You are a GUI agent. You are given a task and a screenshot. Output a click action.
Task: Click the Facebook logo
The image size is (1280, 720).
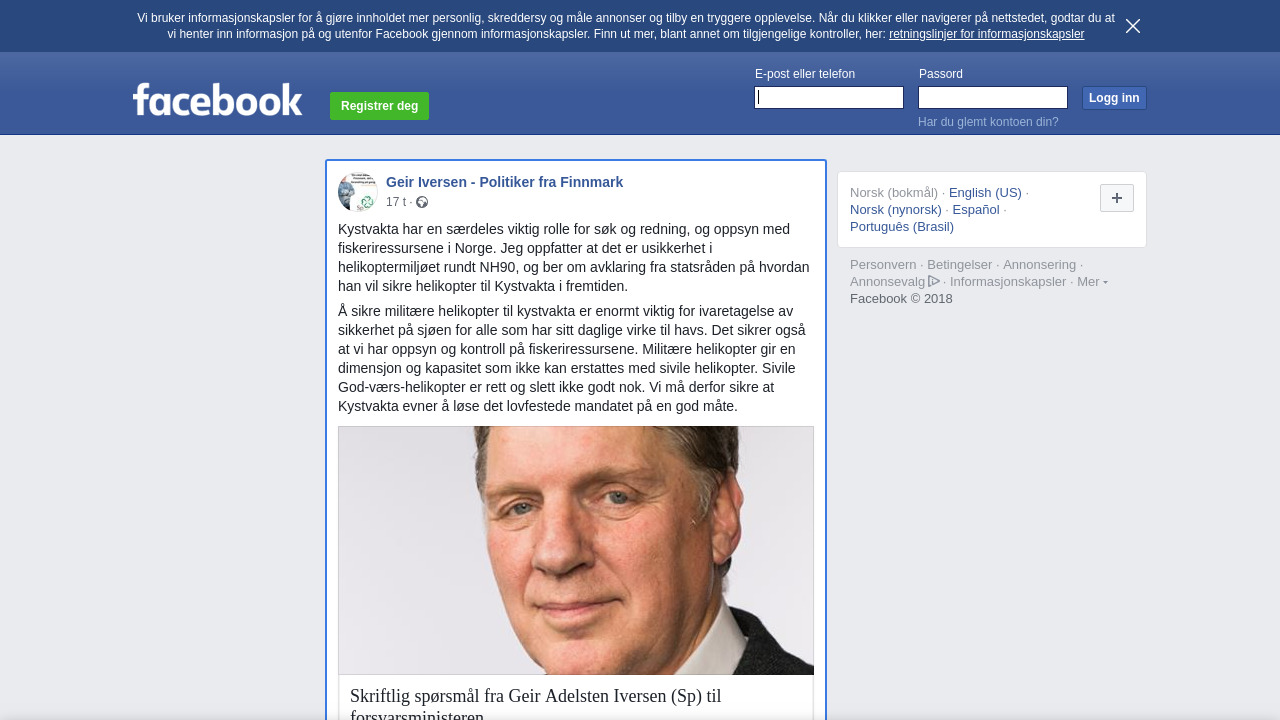click(217, 100)
